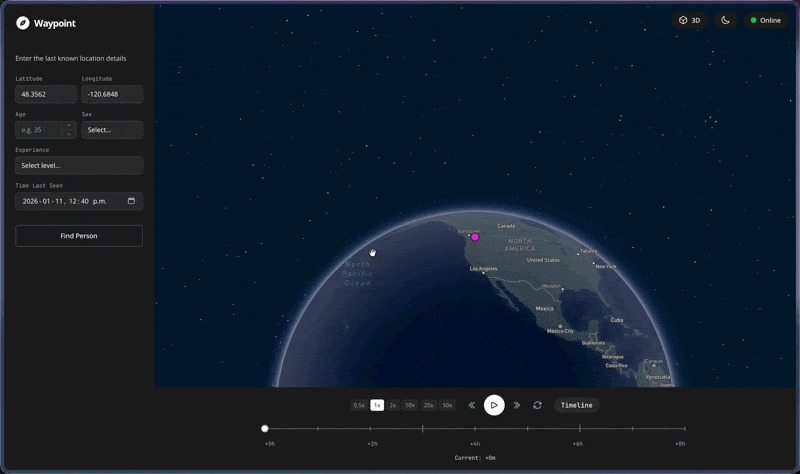Image resolution: width=800 pixels, height=474 pixels.
Task: Set playback speed to 2x
Action: point(393,405)
